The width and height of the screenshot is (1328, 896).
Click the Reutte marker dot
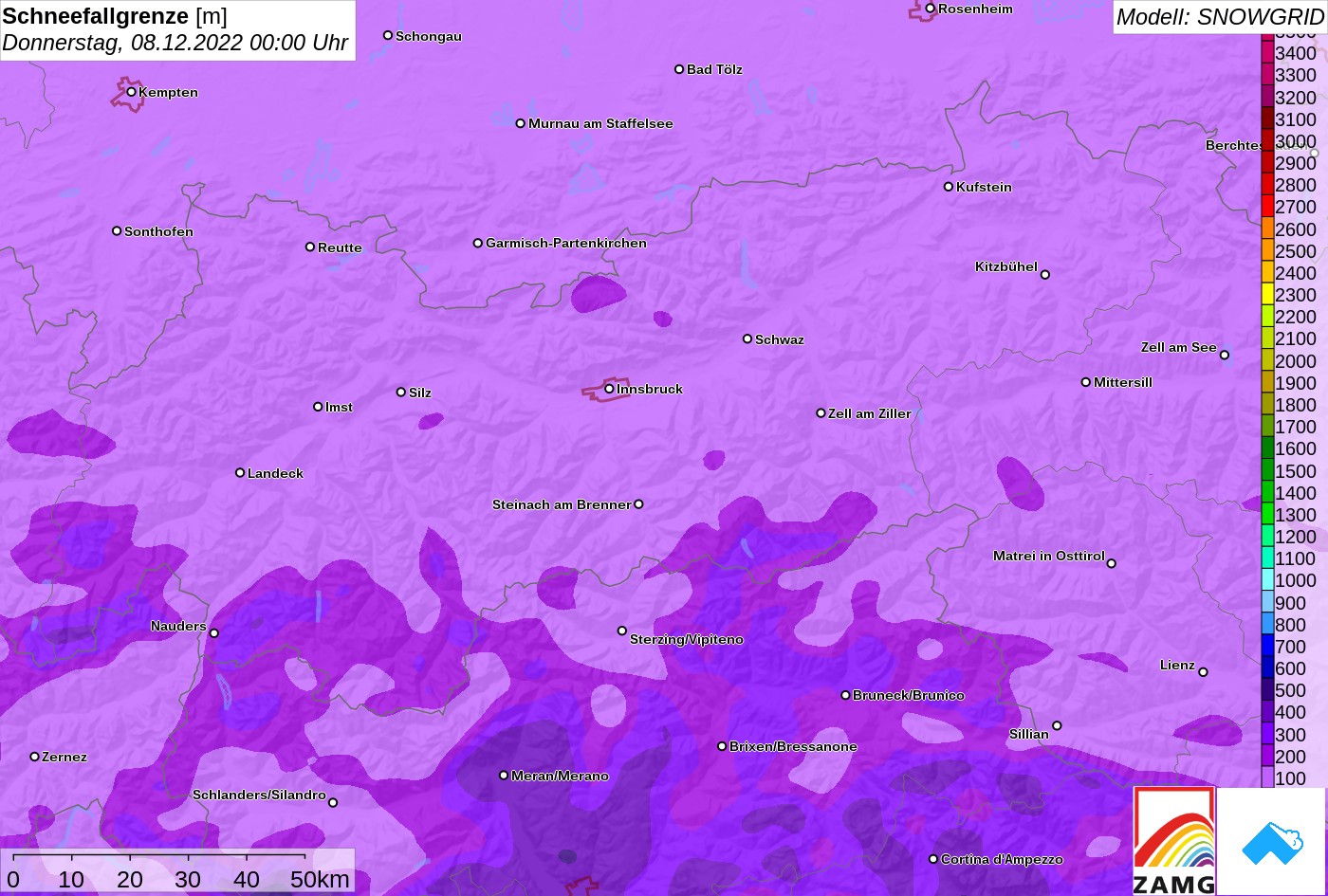[x=310, y=247]
